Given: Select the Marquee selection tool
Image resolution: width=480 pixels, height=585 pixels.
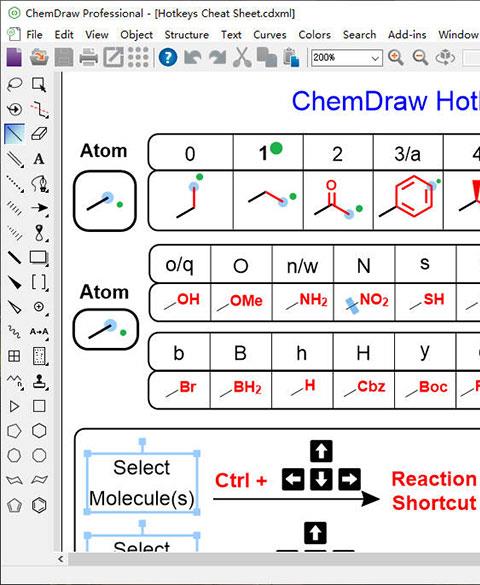Looking at the screenshot, I should (x=39, y=85).
